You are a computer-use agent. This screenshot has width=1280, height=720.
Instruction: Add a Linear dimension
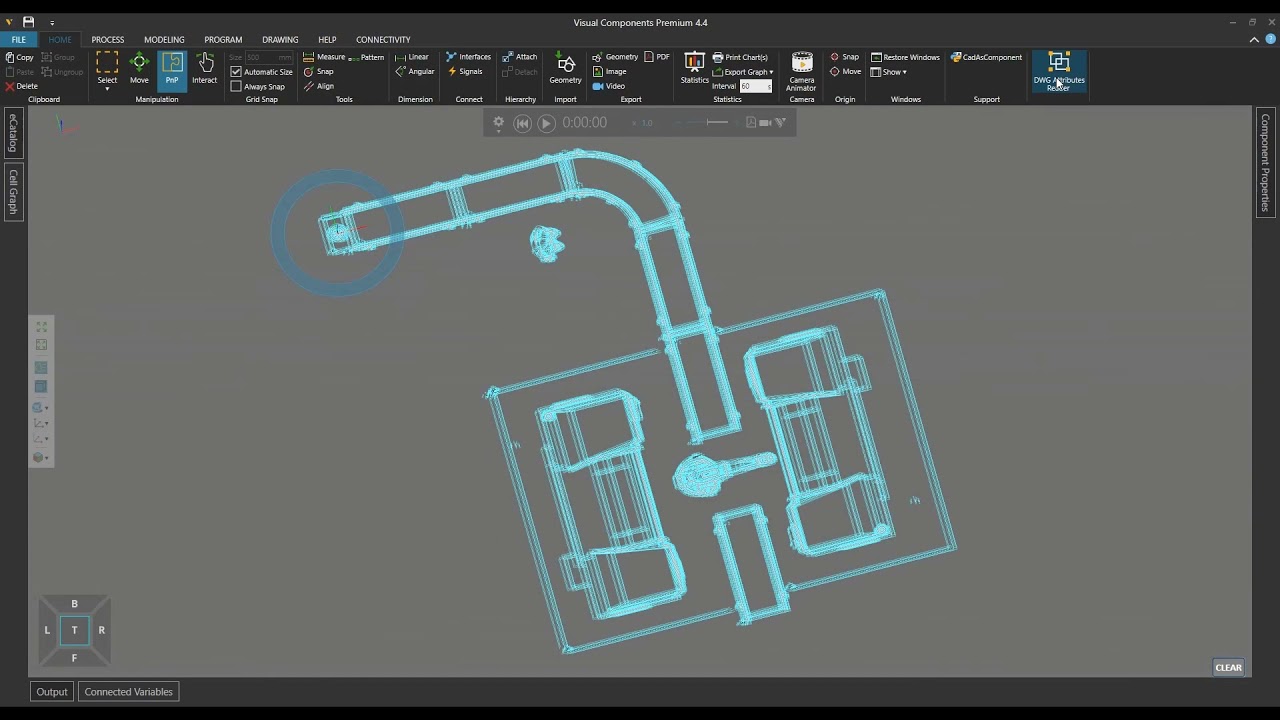coord(412,57)
